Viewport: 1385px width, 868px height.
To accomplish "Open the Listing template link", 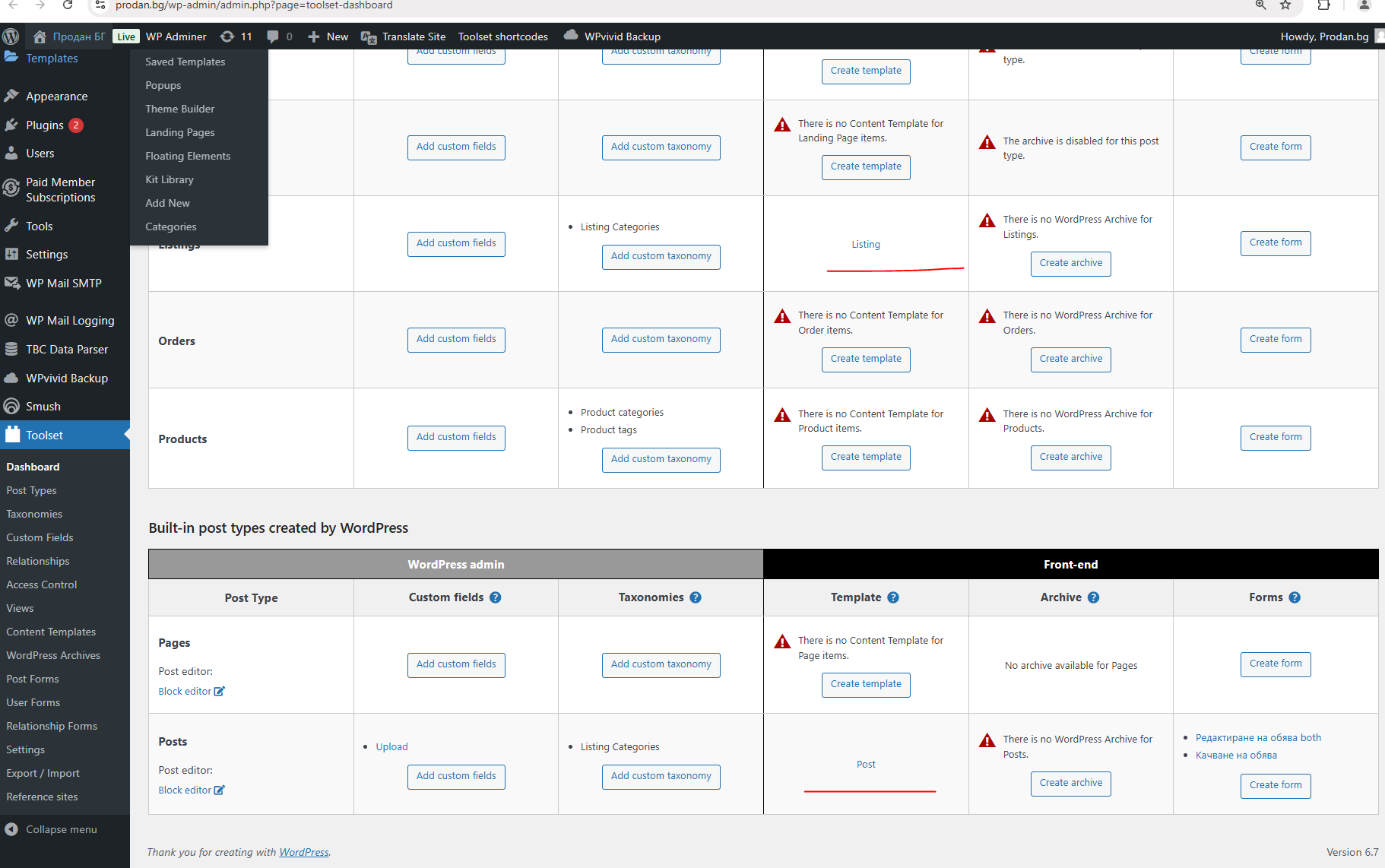I will [866, 244].
